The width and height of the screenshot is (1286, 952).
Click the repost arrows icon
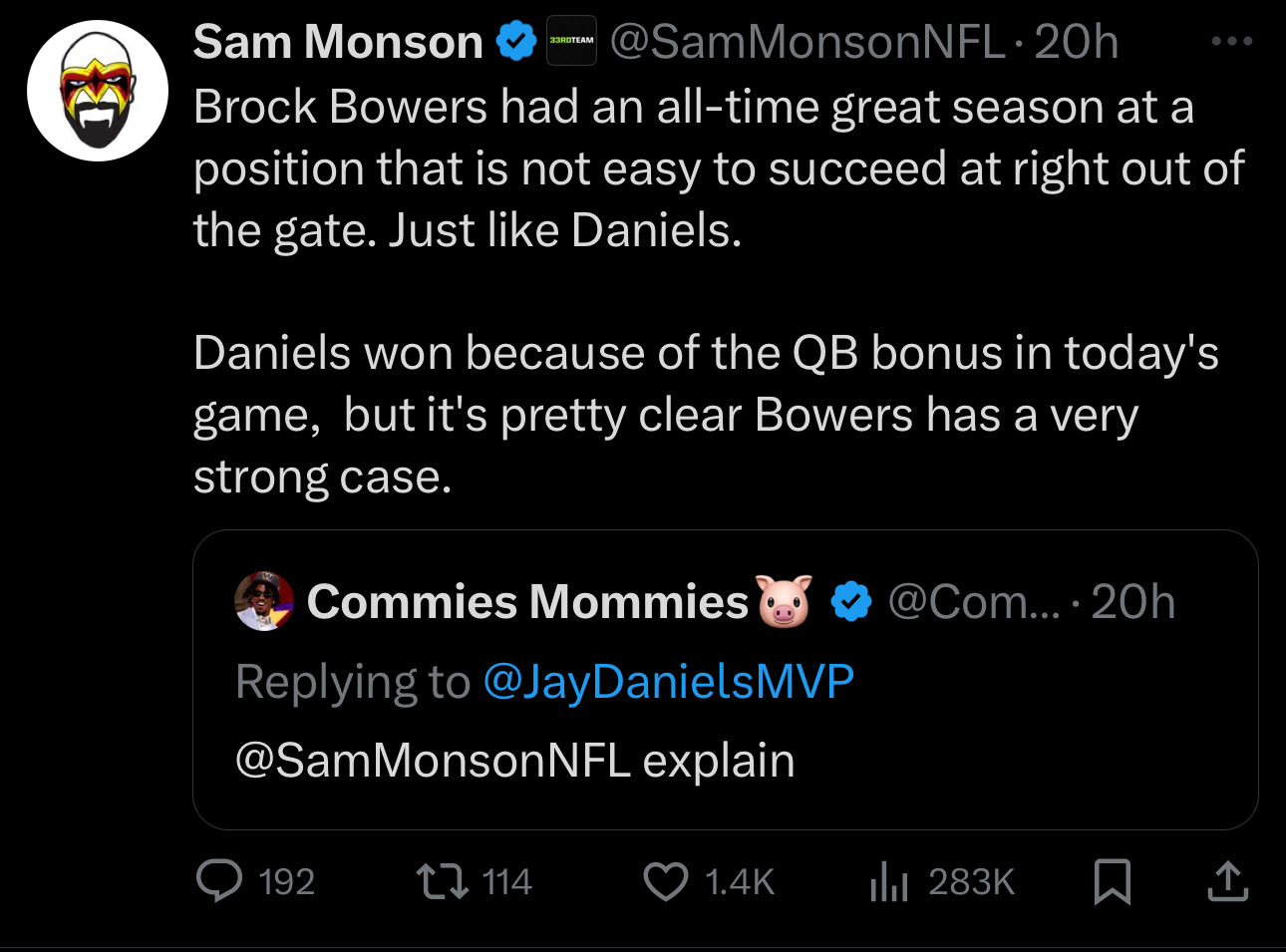click(442, 881)
